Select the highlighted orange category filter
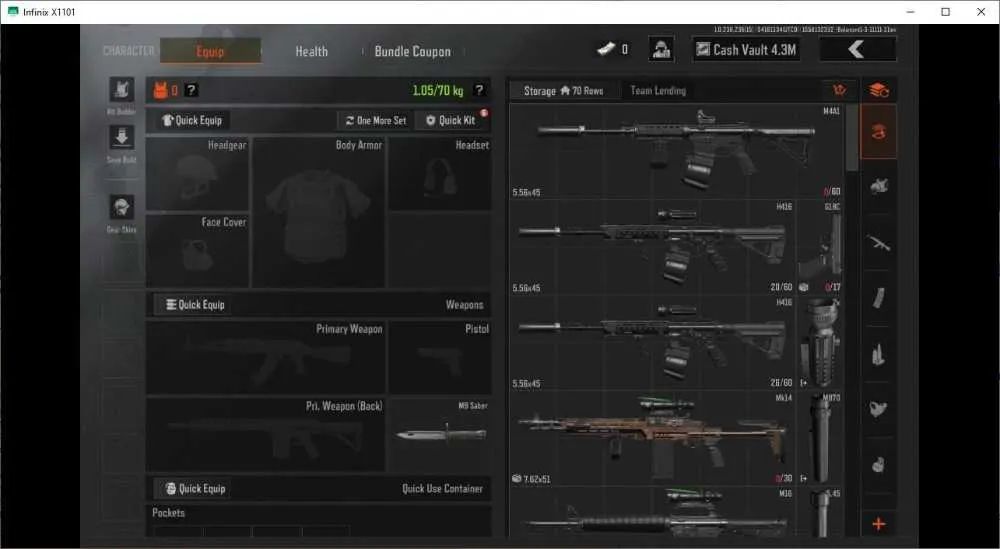The image size is (1000, 549). pyautogui.click(x=879, y=132)
